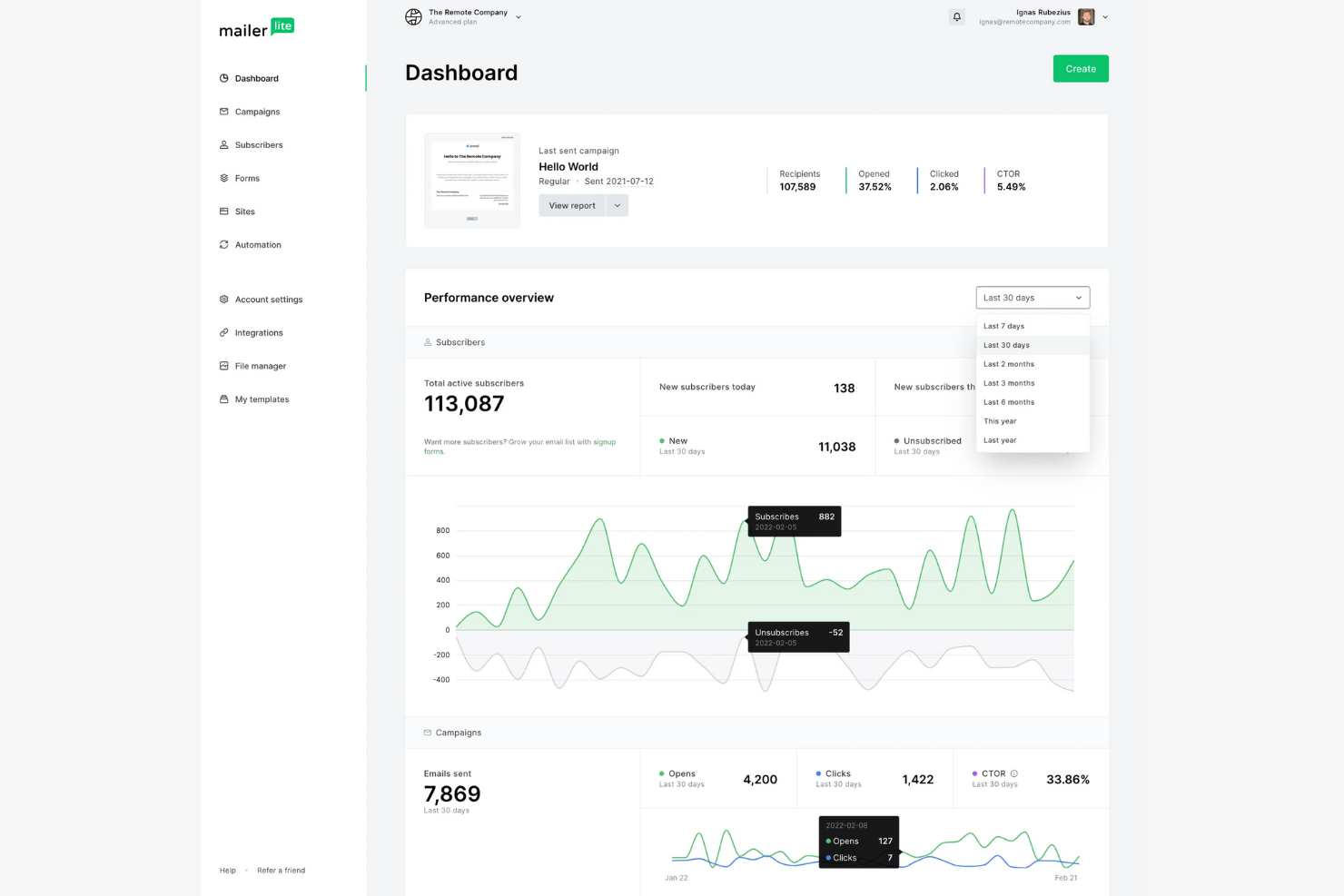Toggle the Opens legend marker
This screenshot has height=896, width=1344.
663,773
